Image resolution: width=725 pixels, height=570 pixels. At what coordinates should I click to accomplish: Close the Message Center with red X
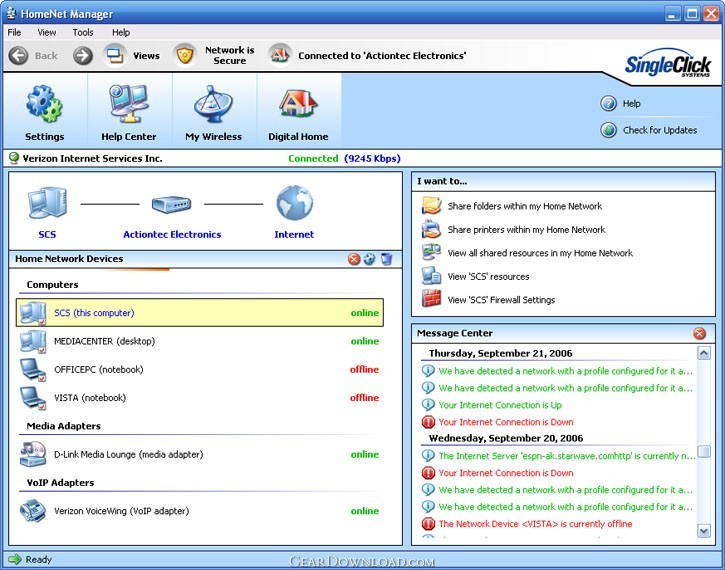pos(700,333)
